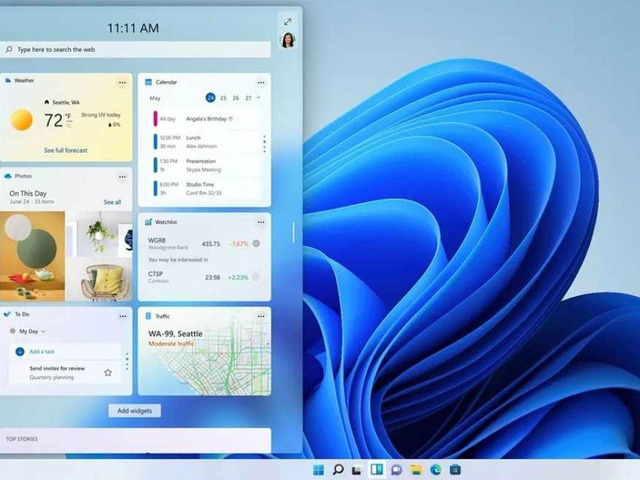This screenshot has width=640, height=480.
Task: Select day 25 in the Calendar widget
Action: click(223, 98)
